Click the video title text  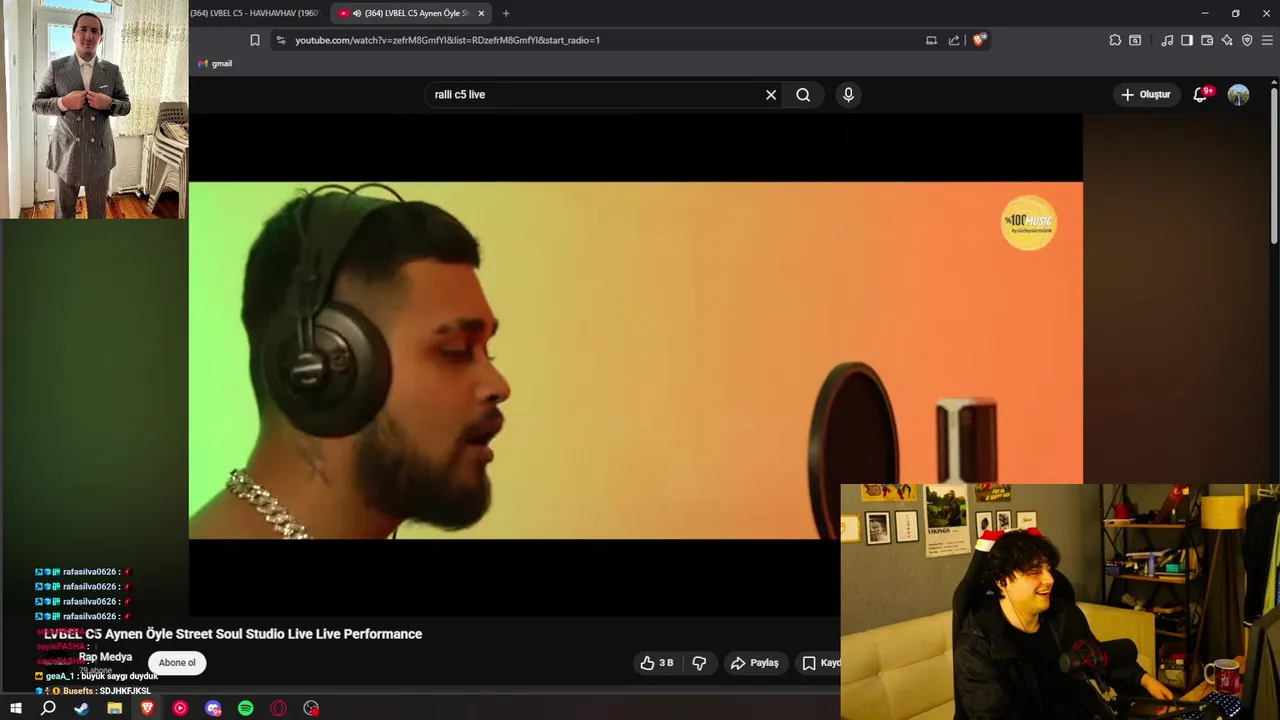233,634
